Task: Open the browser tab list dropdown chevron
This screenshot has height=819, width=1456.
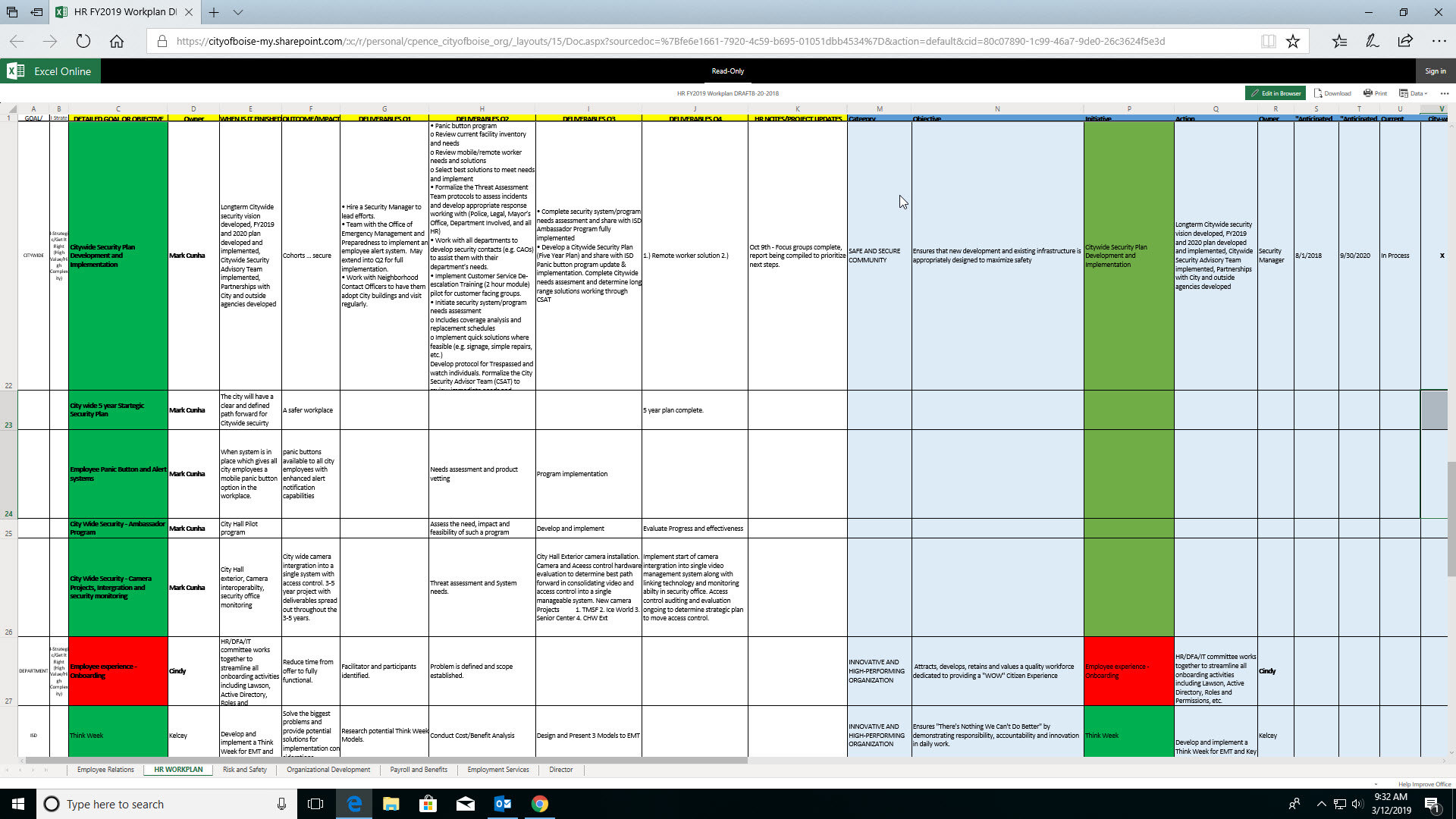Action: 238,12
